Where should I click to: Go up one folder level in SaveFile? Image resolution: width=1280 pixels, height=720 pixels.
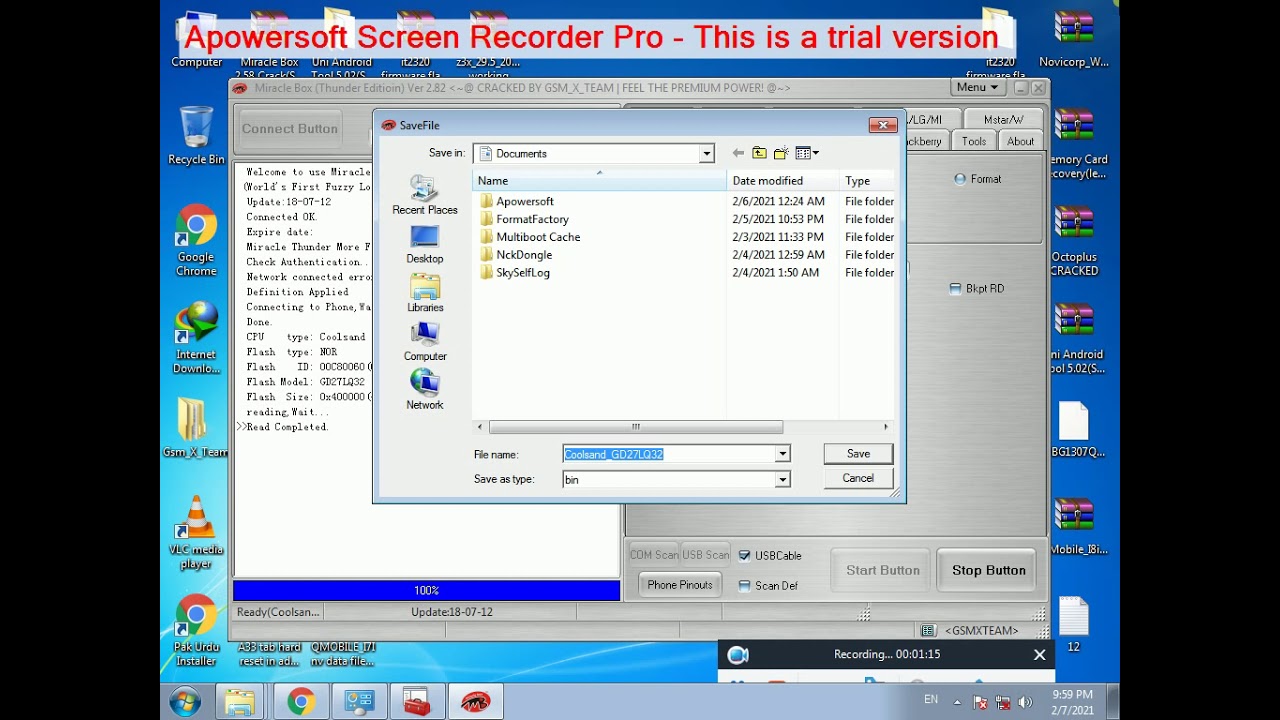click(759, 153)
